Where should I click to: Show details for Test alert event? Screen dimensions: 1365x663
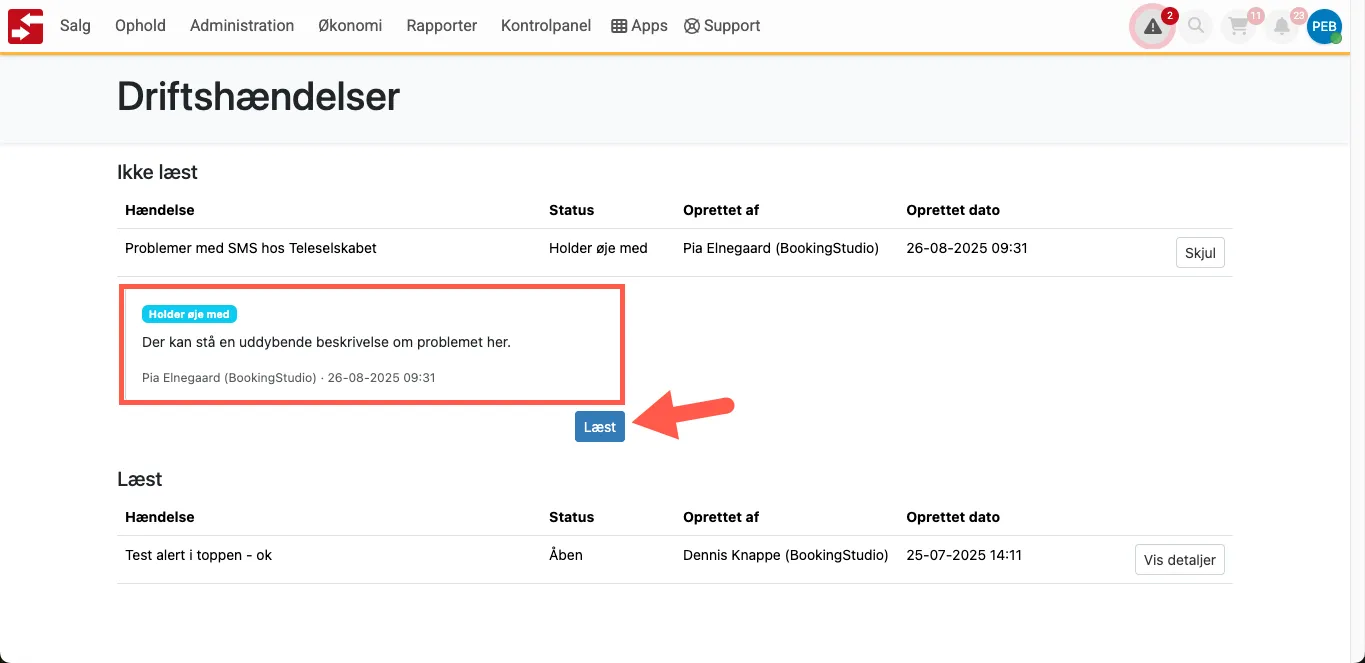pyautogui.click(x=1179, y=560)
